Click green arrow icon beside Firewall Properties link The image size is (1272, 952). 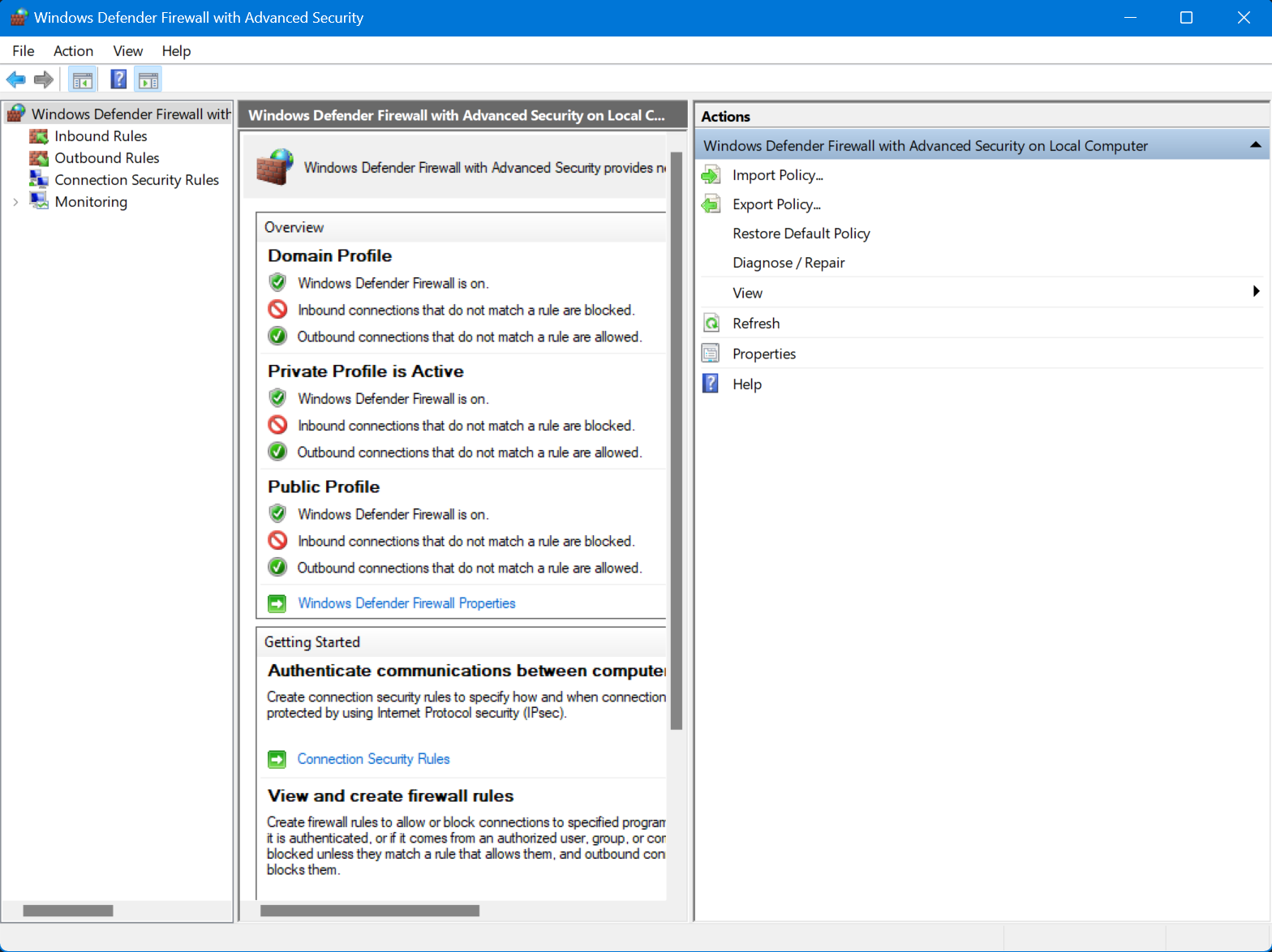[277, 603]
